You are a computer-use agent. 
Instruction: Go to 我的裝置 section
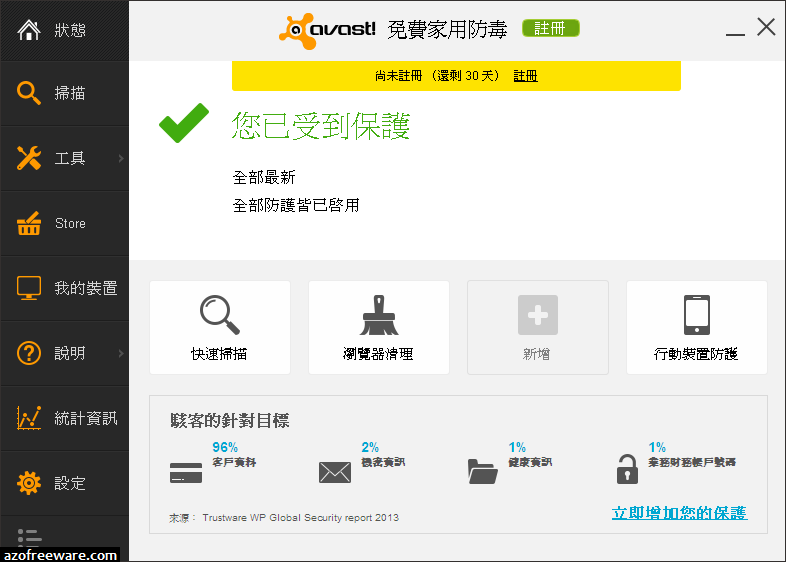coord(65,288)
